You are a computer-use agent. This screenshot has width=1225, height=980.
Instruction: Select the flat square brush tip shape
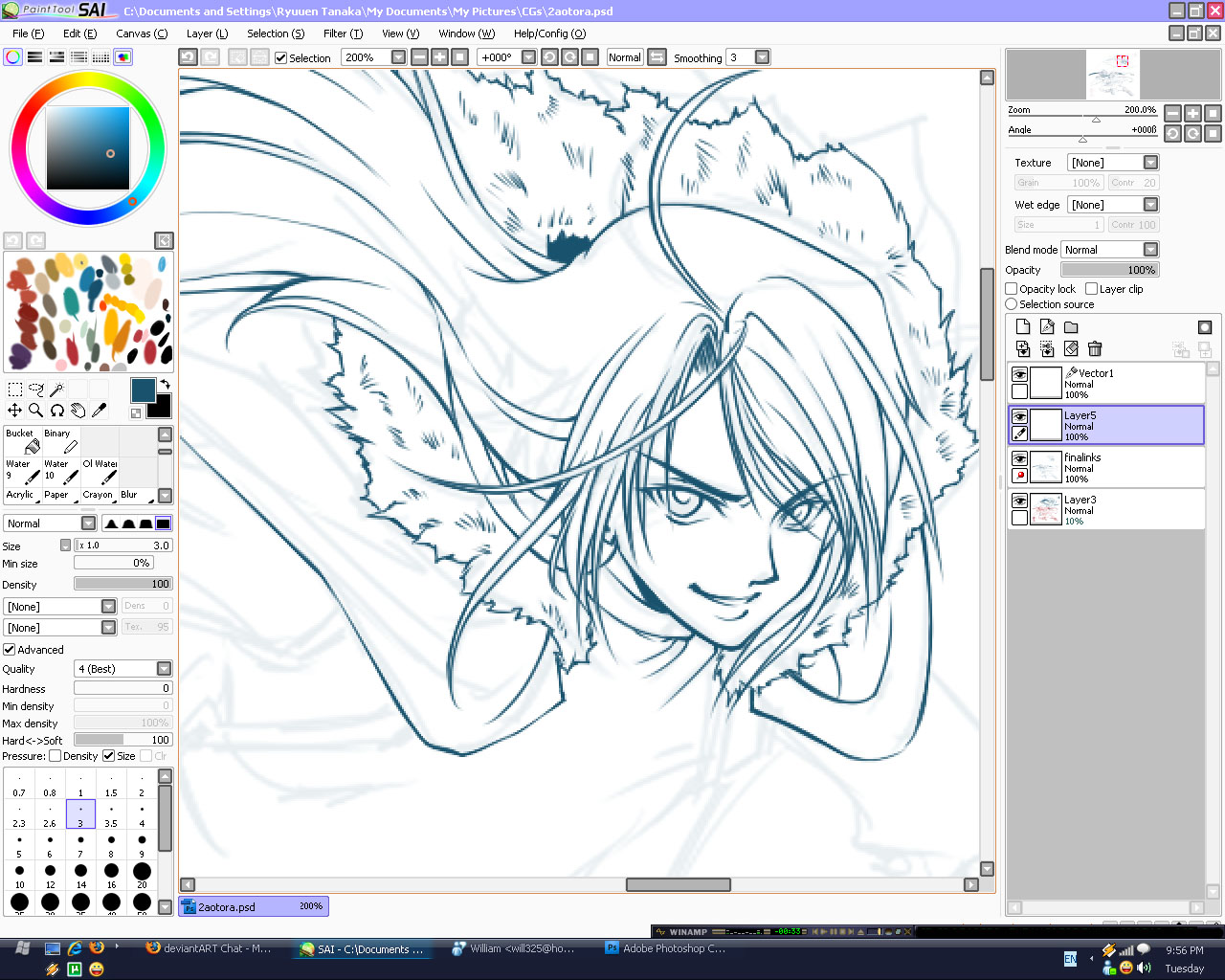164,523
